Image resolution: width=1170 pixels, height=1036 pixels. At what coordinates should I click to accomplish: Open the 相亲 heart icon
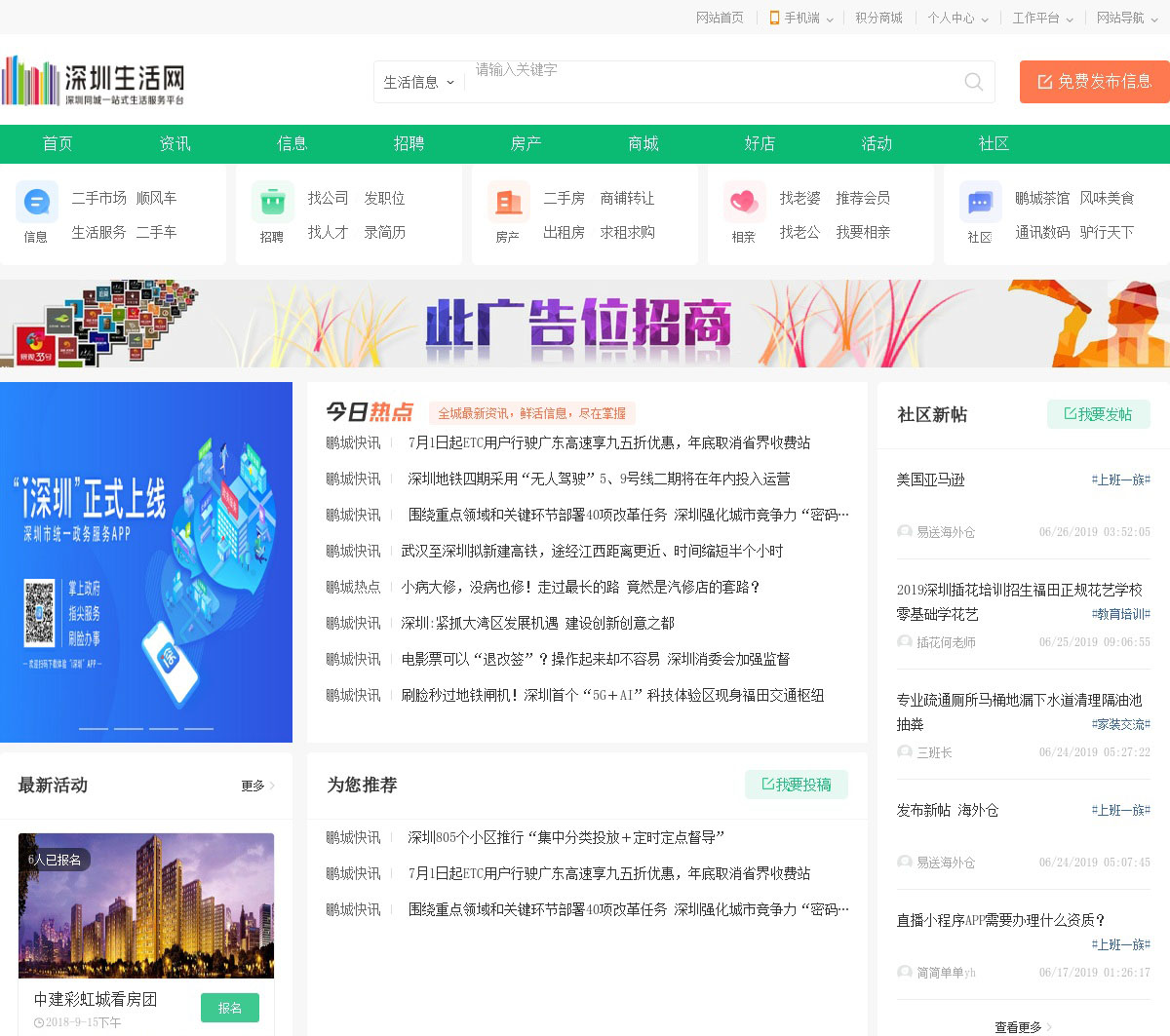tap(744, 203)
